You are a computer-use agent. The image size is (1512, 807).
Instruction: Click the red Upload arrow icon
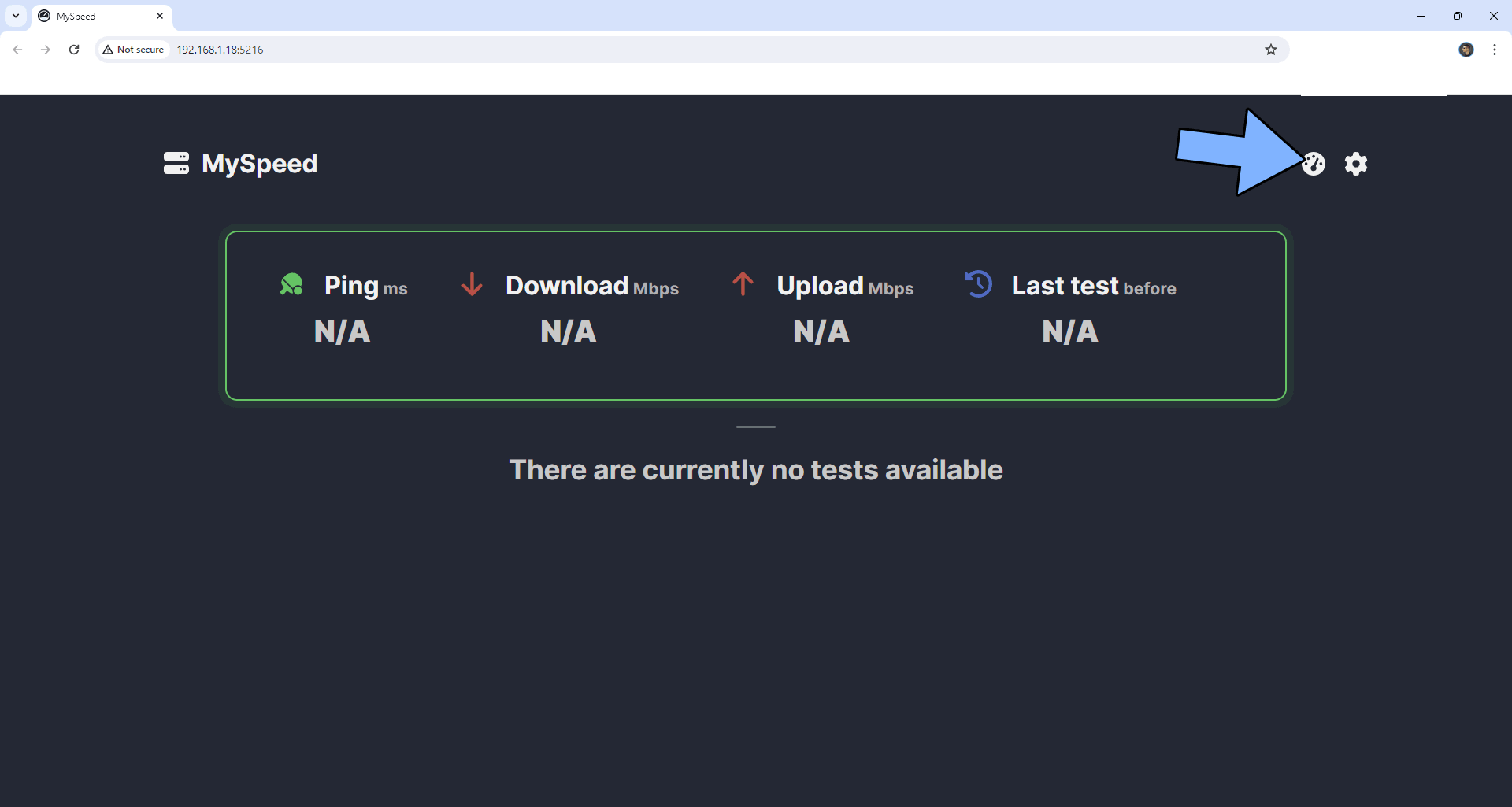point(743,284)
